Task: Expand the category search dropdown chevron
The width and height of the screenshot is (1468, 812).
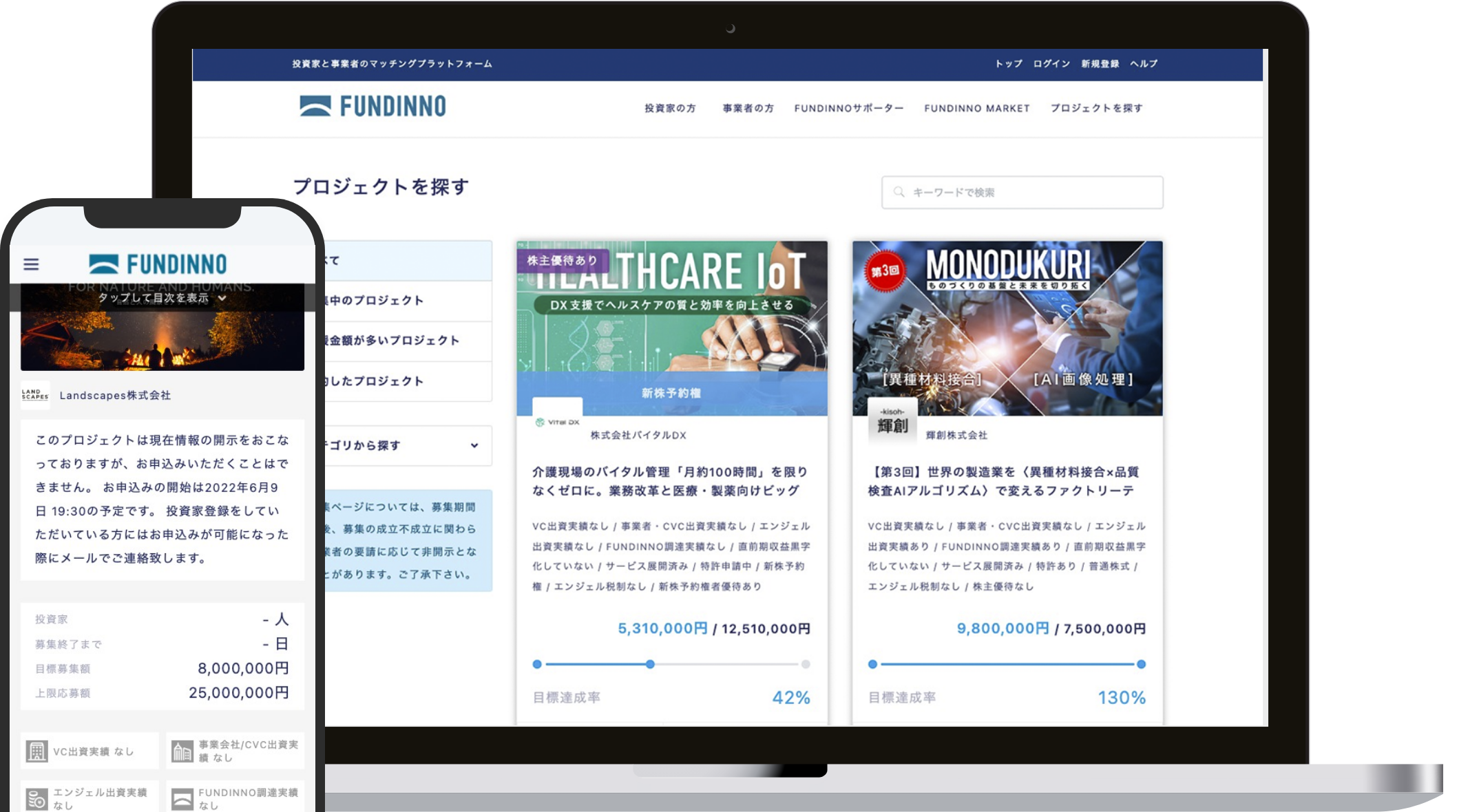Action: click(x=474, y=445)
